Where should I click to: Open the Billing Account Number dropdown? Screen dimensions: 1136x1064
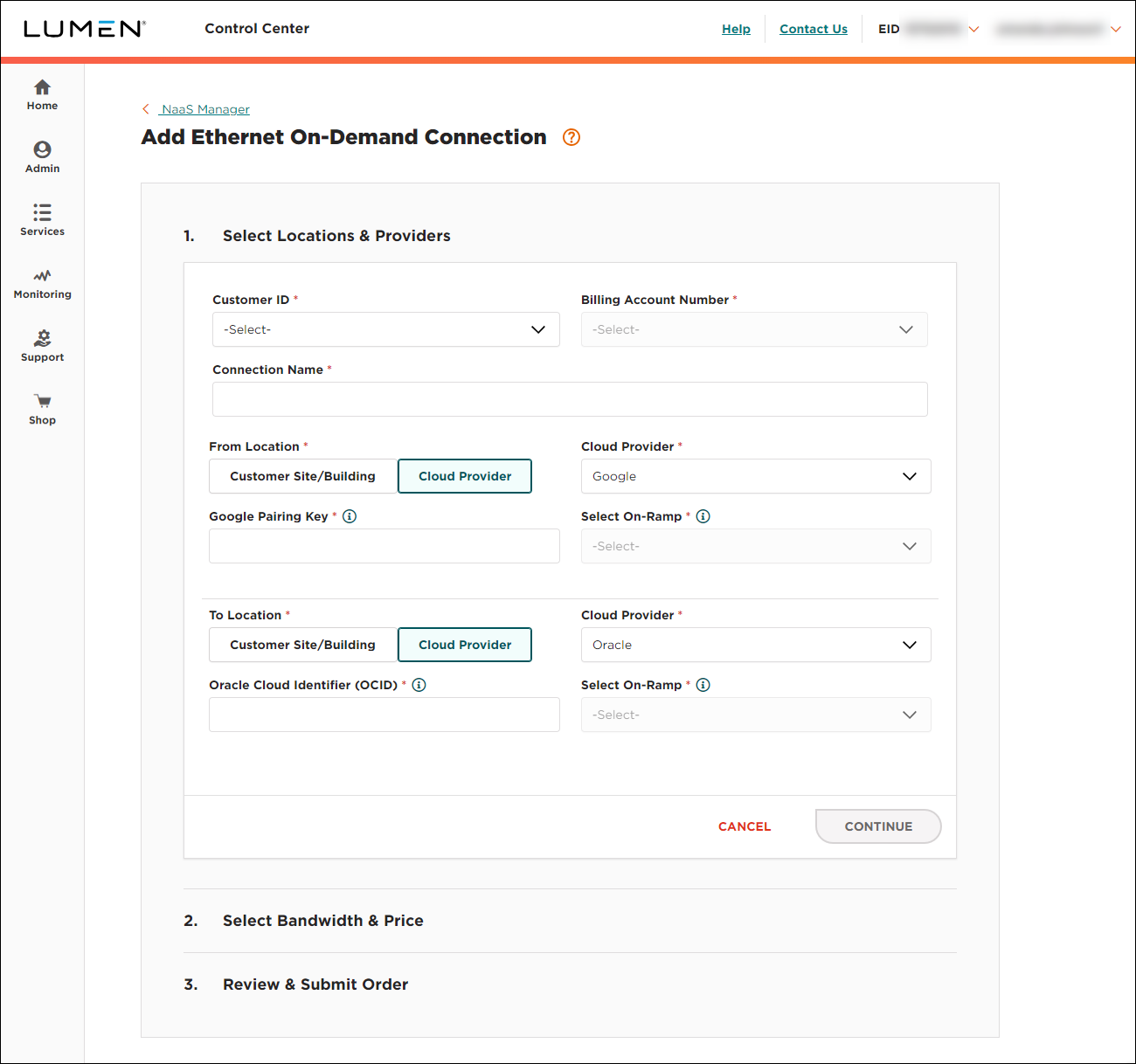[x=754, y=329]
